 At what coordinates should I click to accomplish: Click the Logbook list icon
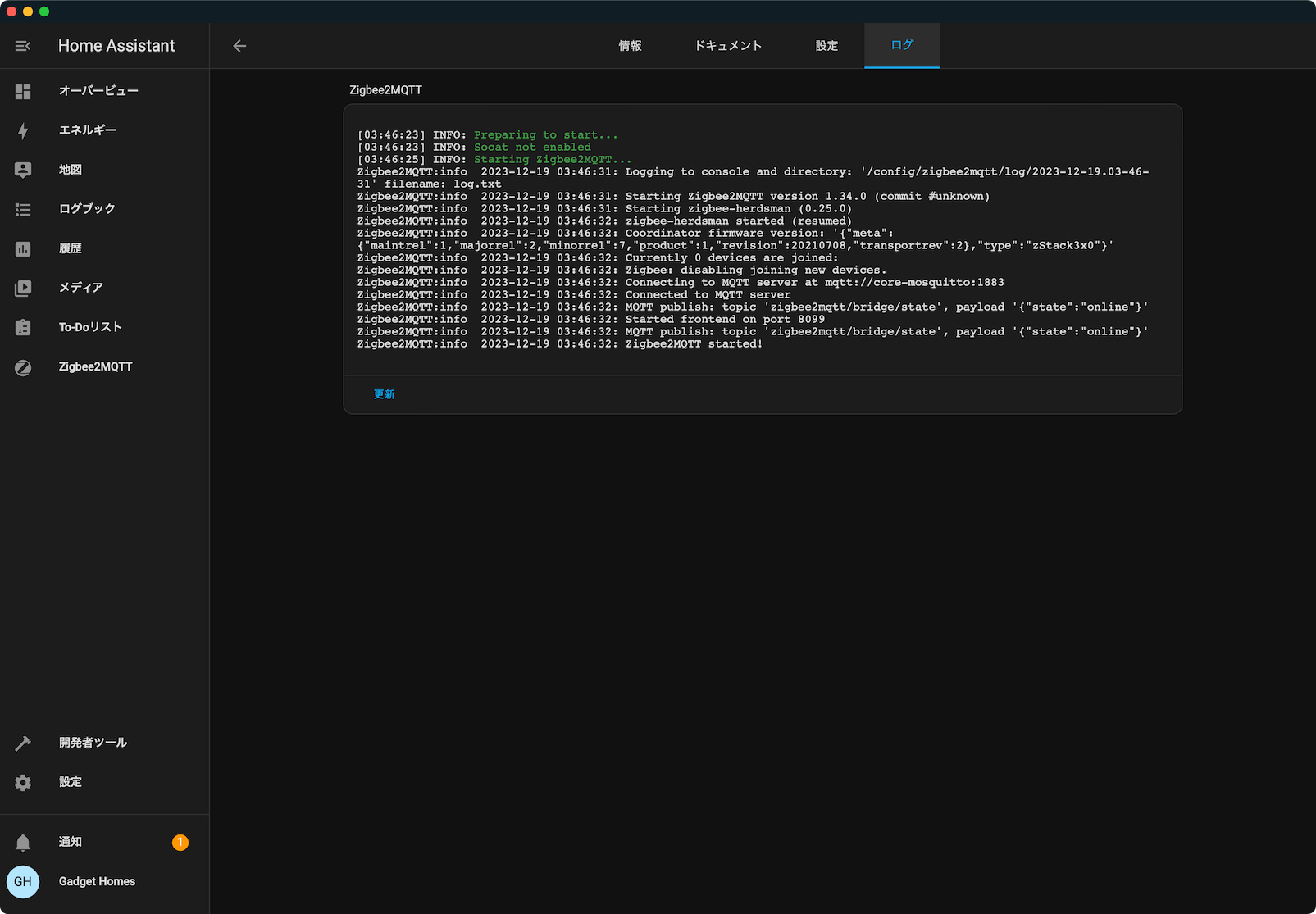pos(23,210)
